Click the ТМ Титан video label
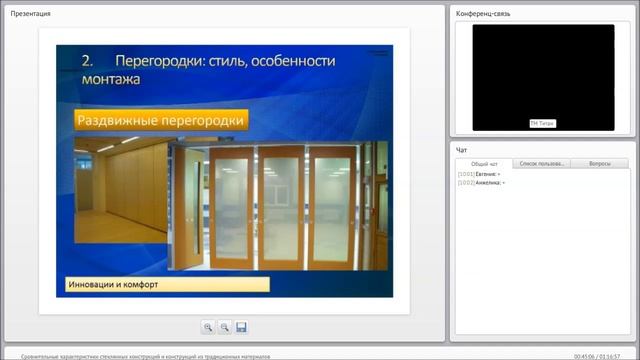 (542, 123)
